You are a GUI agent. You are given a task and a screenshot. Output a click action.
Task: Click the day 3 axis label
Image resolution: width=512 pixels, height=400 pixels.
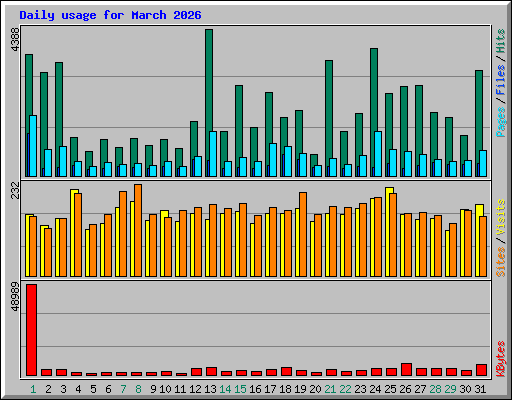[x=63, y=389]
